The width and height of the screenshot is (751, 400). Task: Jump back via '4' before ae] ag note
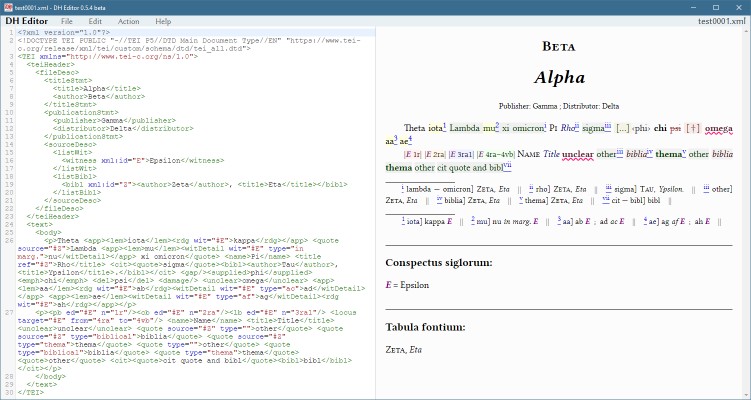[x=645, y=219]
